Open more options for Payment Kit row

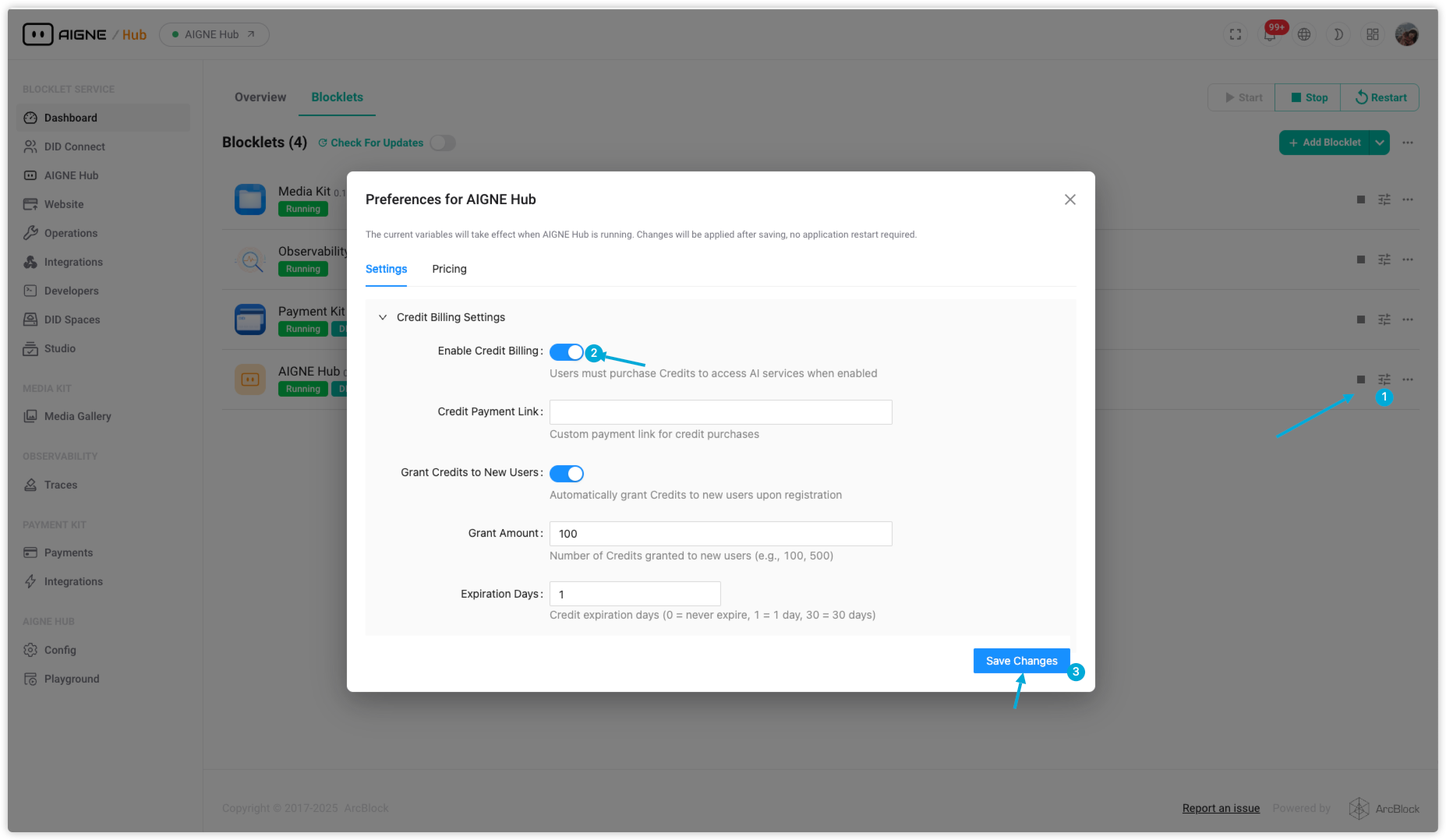1408,319
